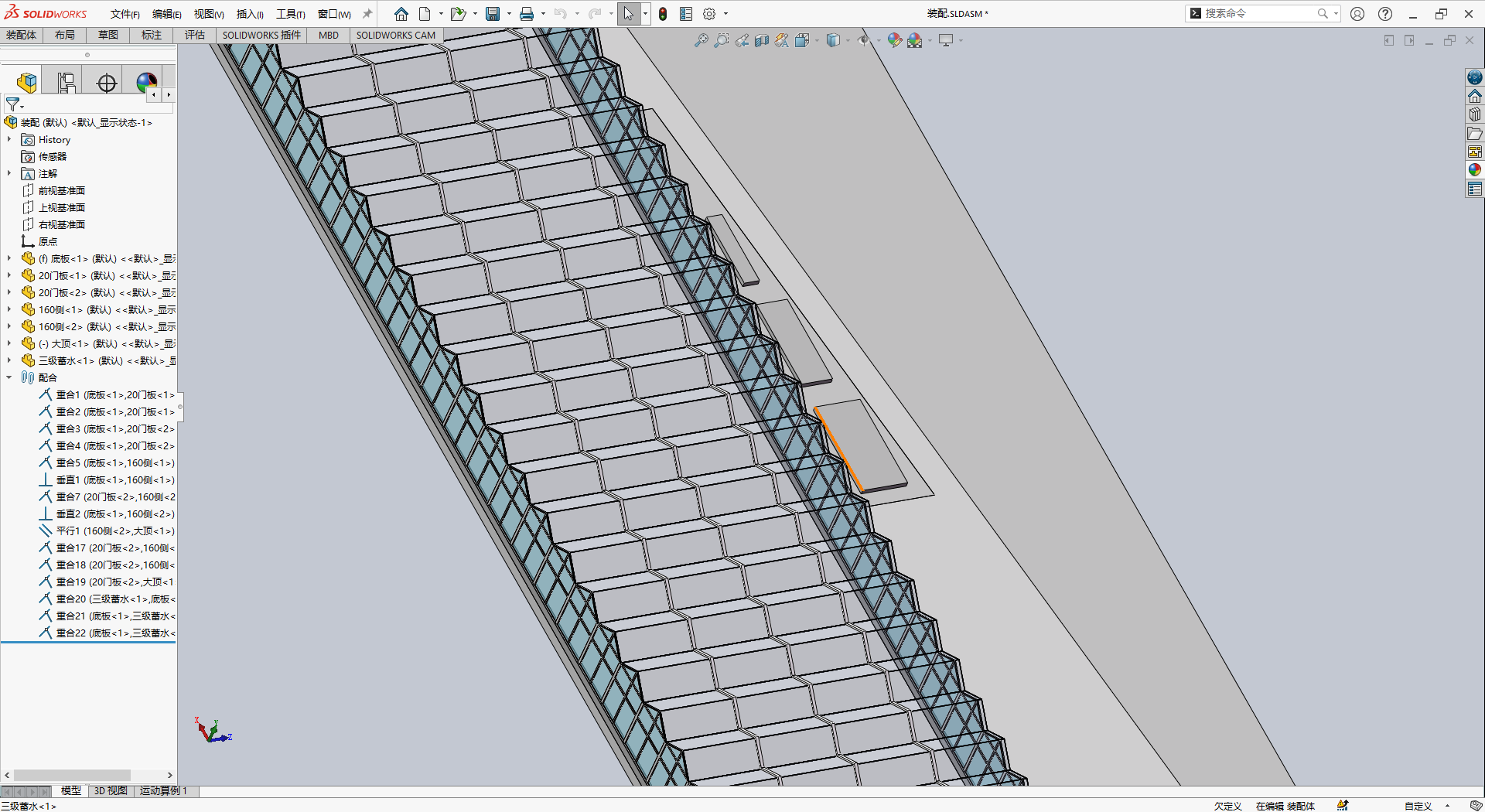1485x812 pixels.
Task: Click Zoom to Fit in view toolbar
Action: (701, 40)
